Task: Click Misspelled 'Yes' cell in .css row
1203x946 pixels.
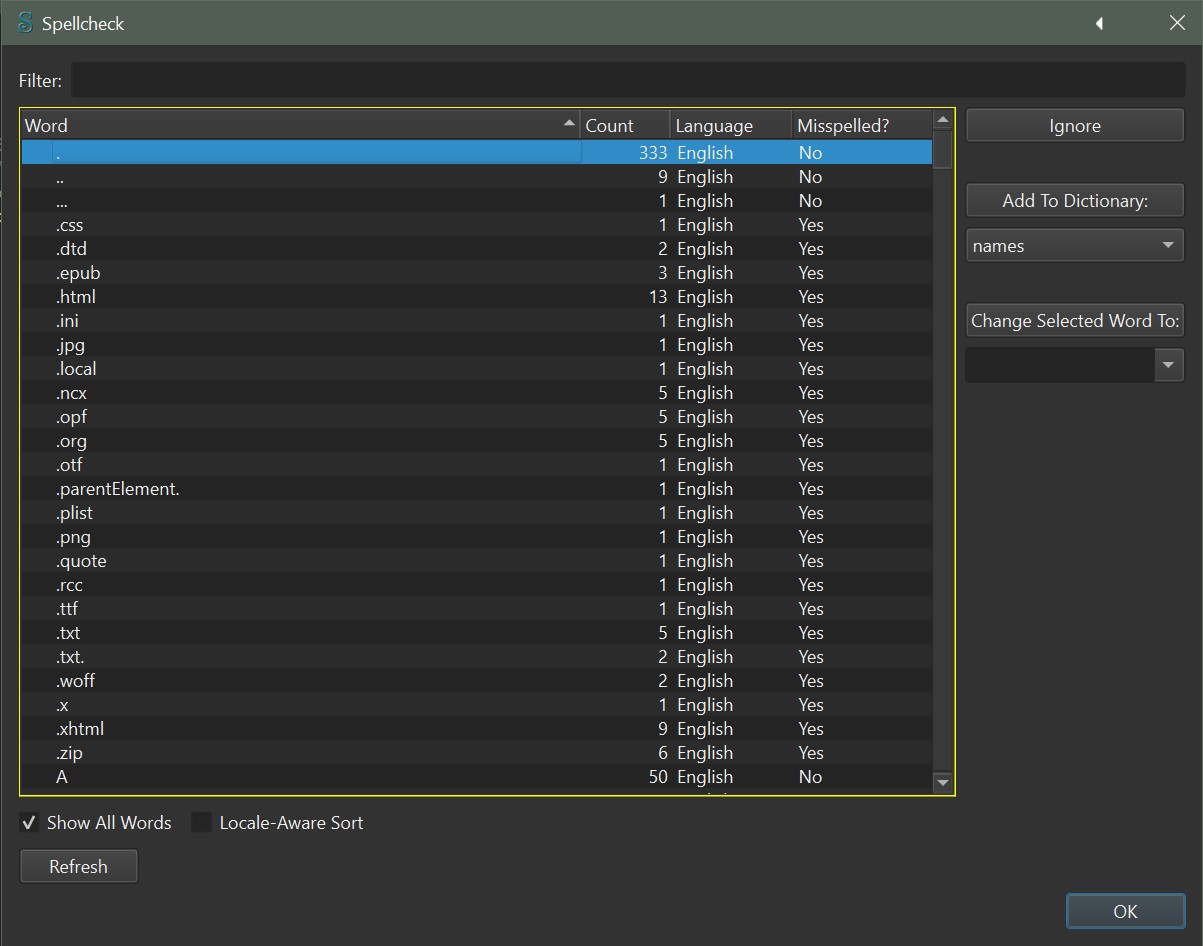Action: tap(862, 225)
